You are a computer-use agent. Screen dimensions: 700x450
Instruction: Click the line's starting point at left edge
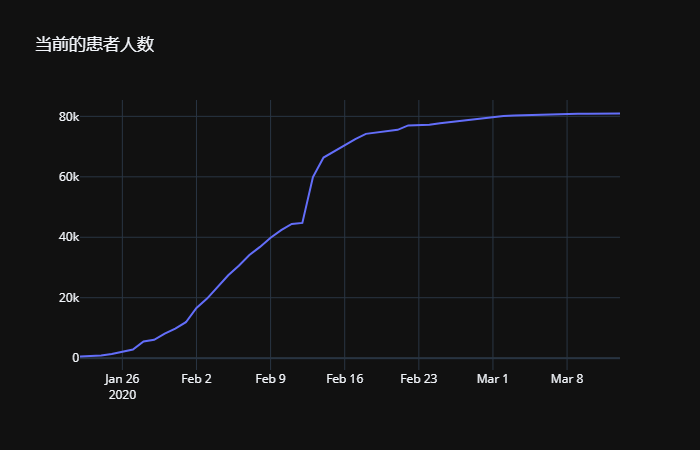click(x=81, y=356)
